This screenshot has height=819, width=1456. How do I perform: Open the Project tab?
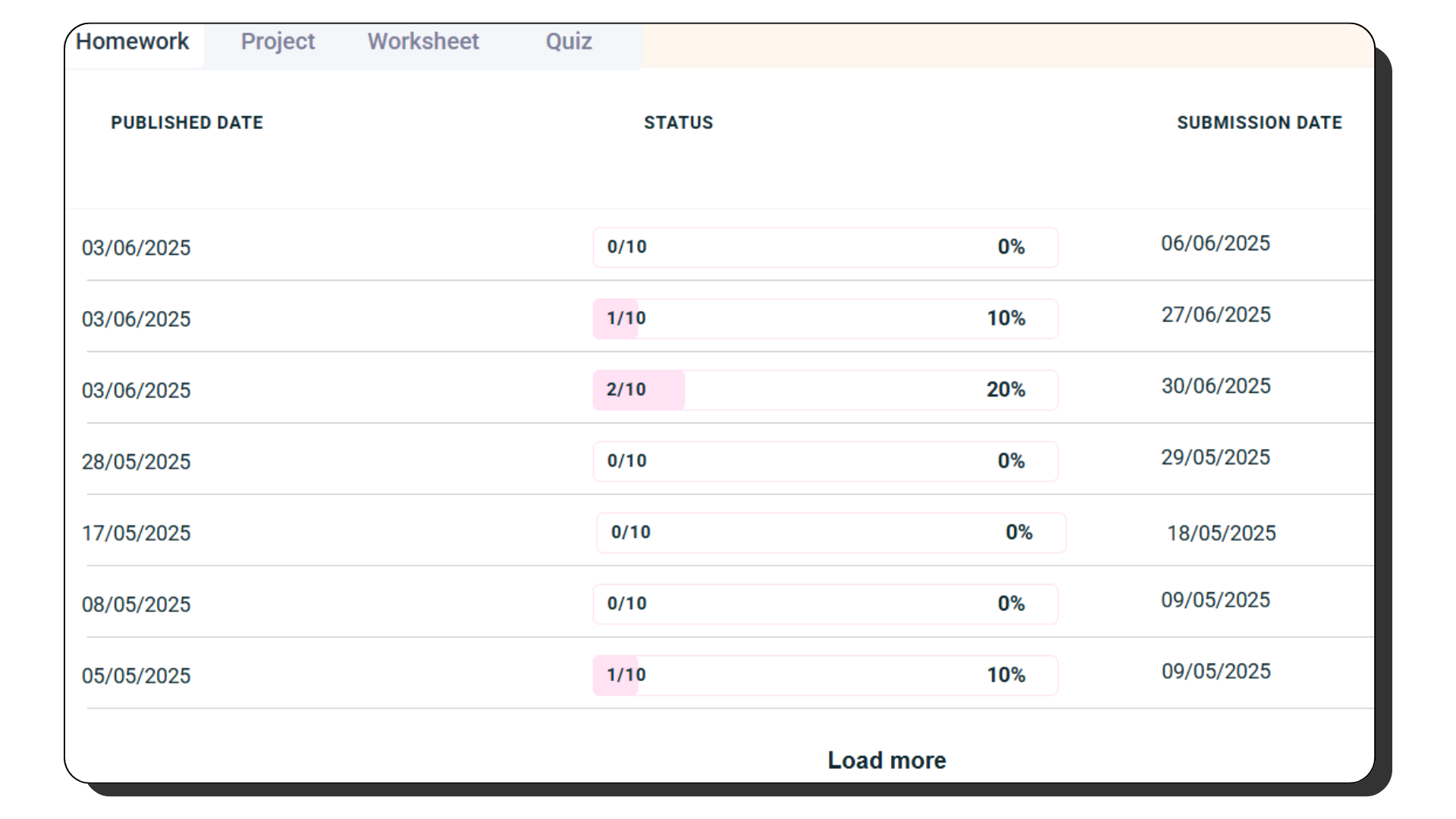(x=278, y=42)
